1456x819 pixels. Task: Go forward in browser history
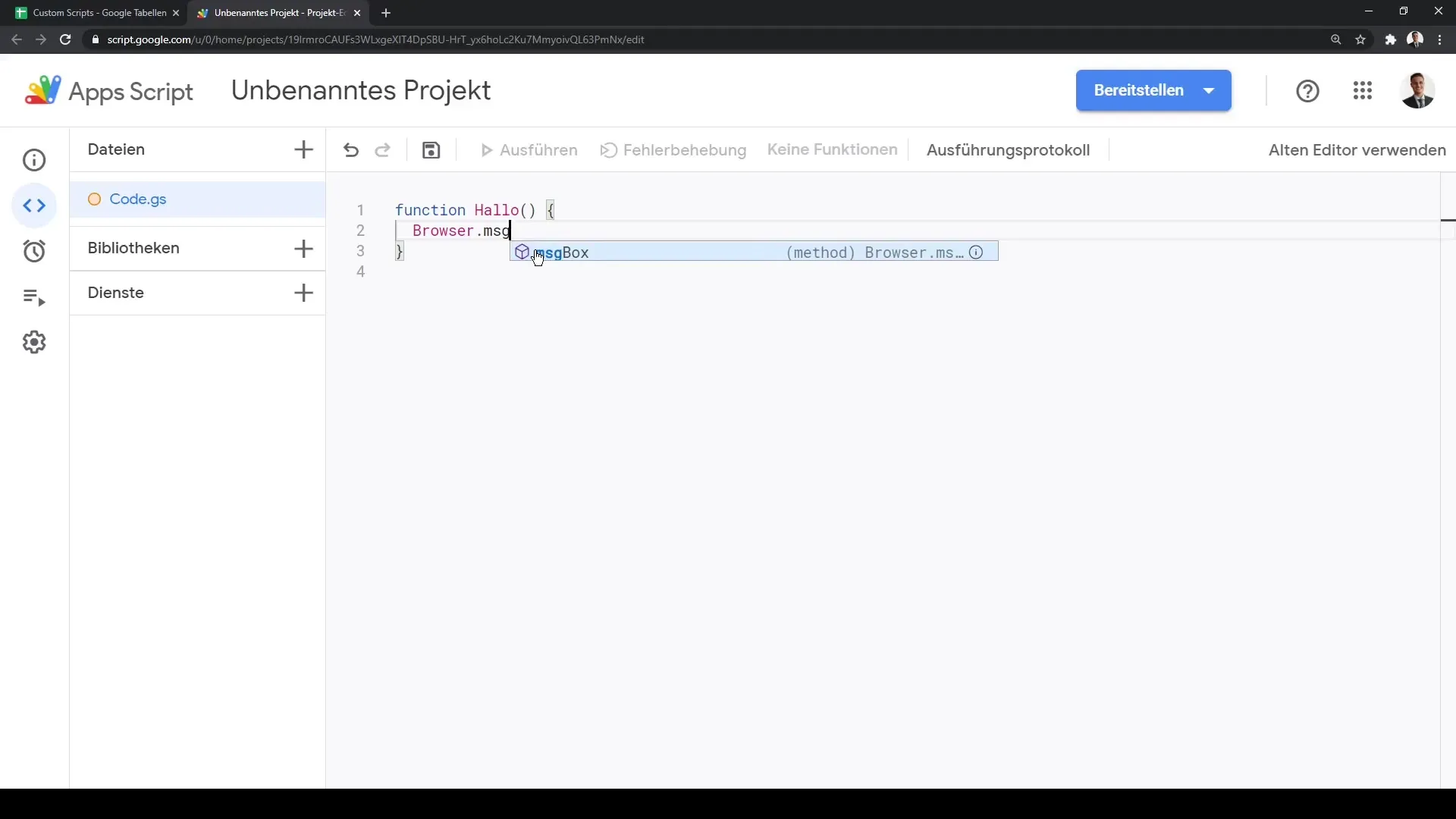[41, 39]
